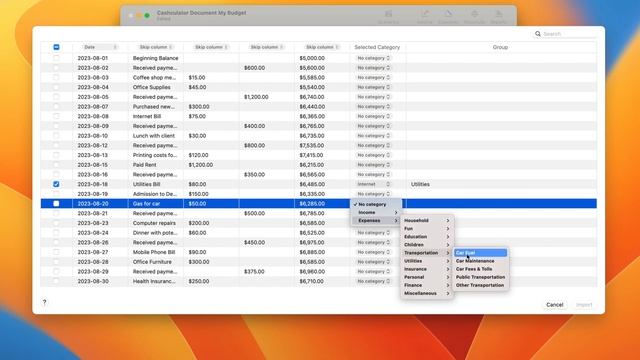The width and height of the screenshot is (640, 360).
Task: Open the last Skip column dropdown above balances
Action: click(322, 47)
